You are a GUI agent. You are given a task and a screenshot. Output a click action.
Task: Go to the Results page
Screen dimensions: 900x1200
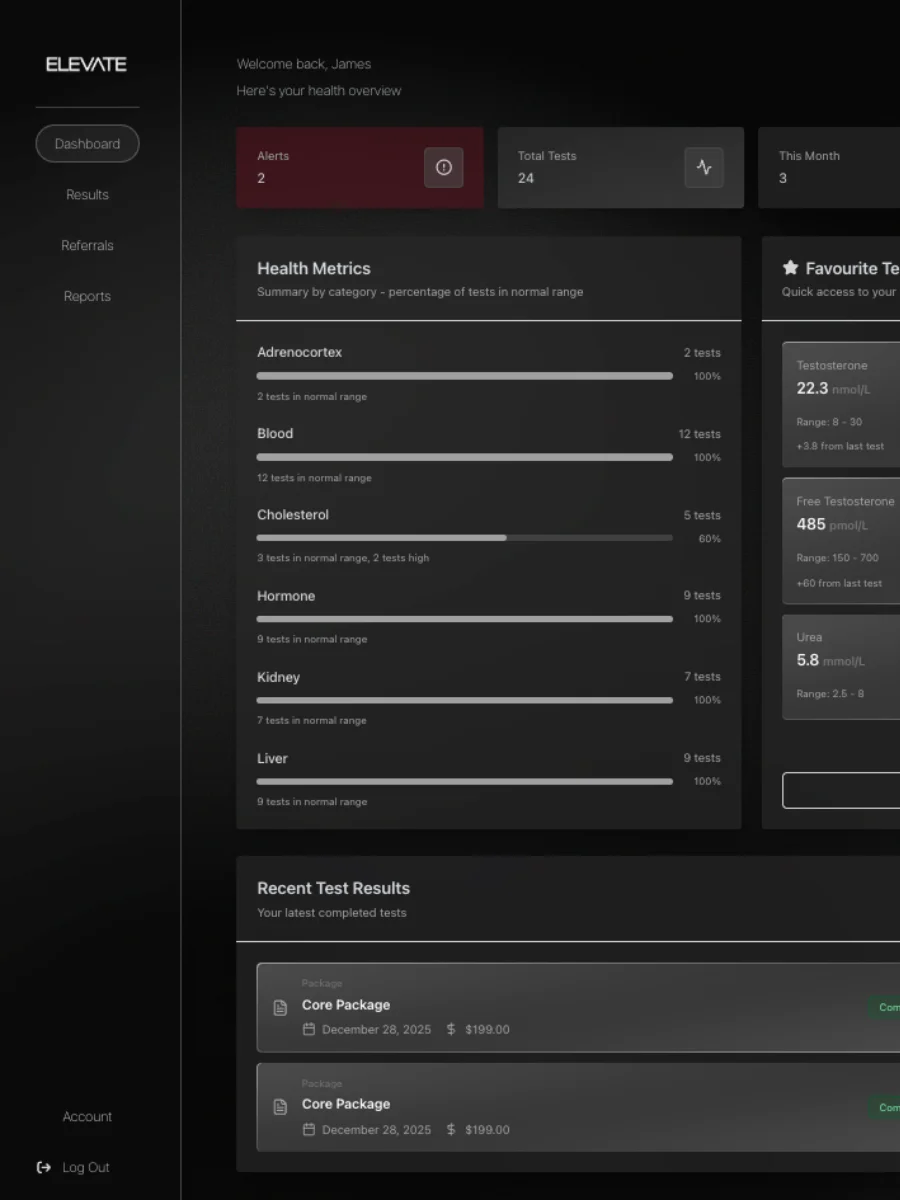[87, 195]
